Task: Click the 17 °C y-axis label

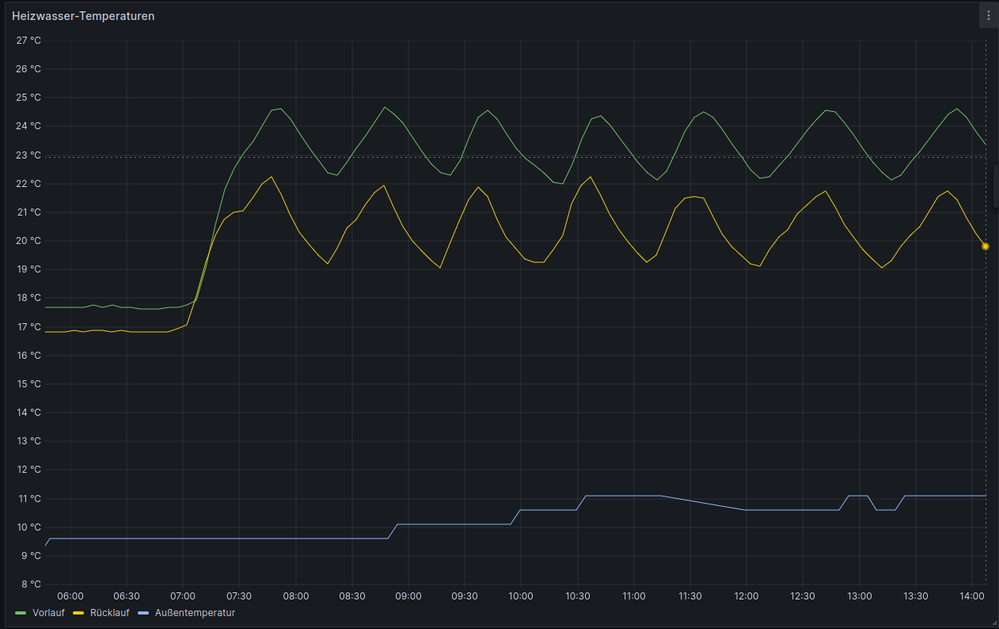Action: (x=28, y=327)
